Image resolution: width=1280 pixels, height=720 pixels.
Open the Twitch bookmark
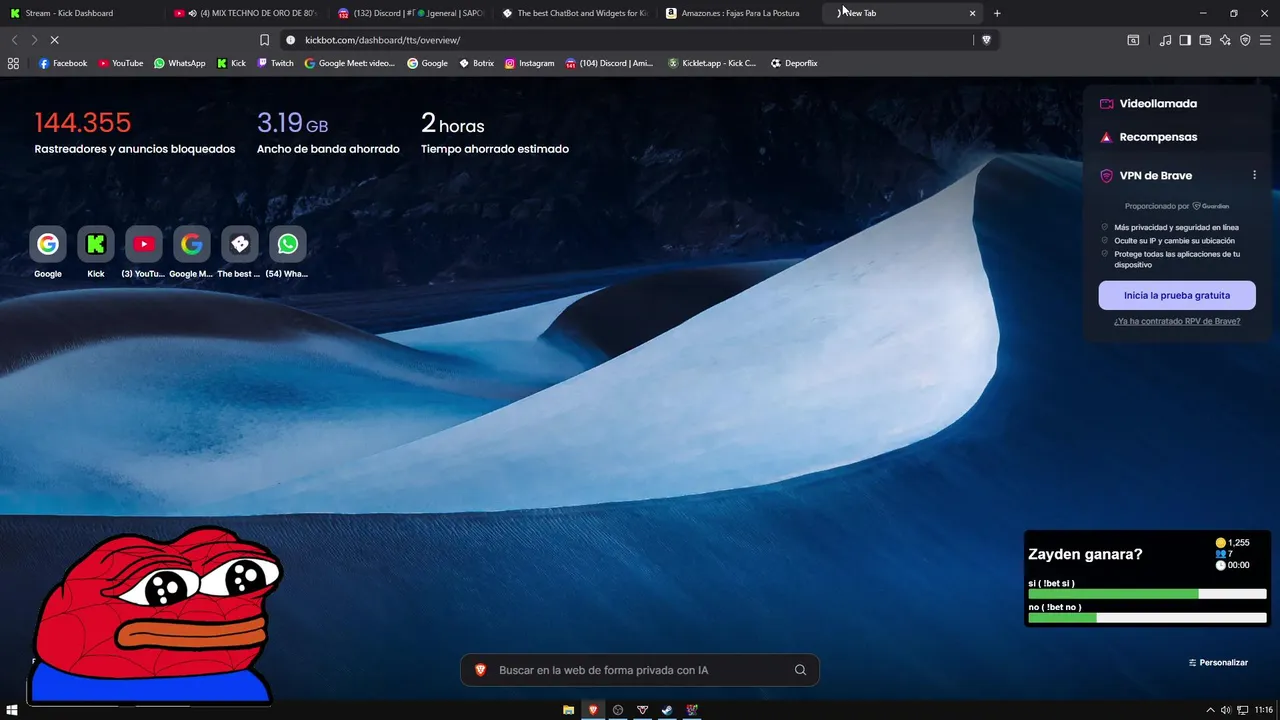[x=276, y=63]
